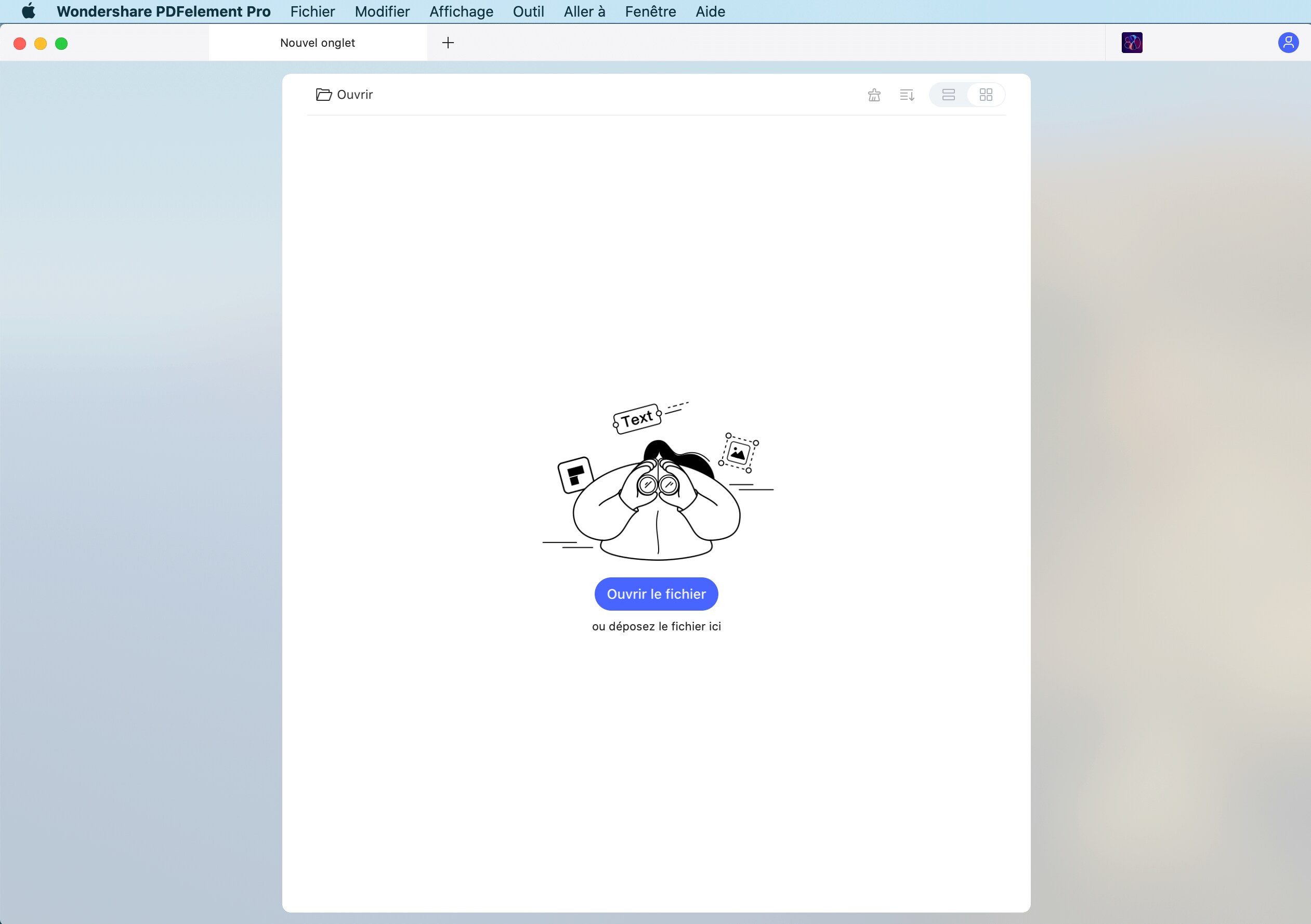The width and height of the screenshot is (1311, 924).
Task: Open the Aller à menu
Action: (x=584, y=11)
